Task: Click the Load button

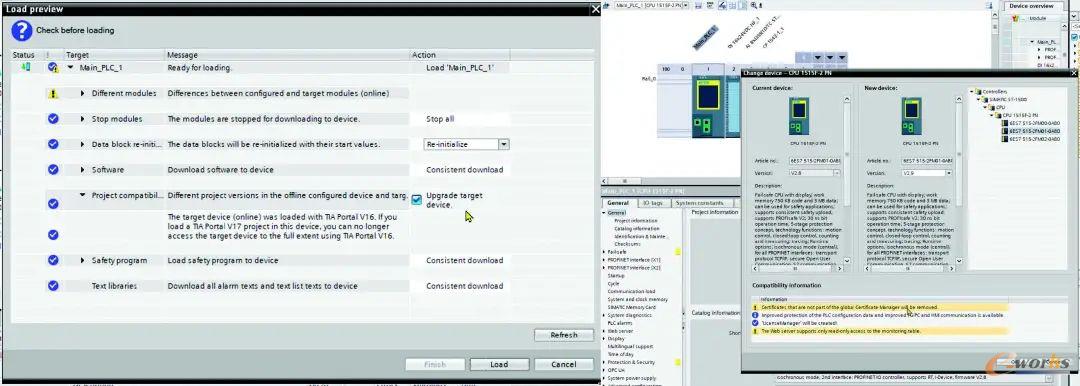Action: click(x=499, y=365)
